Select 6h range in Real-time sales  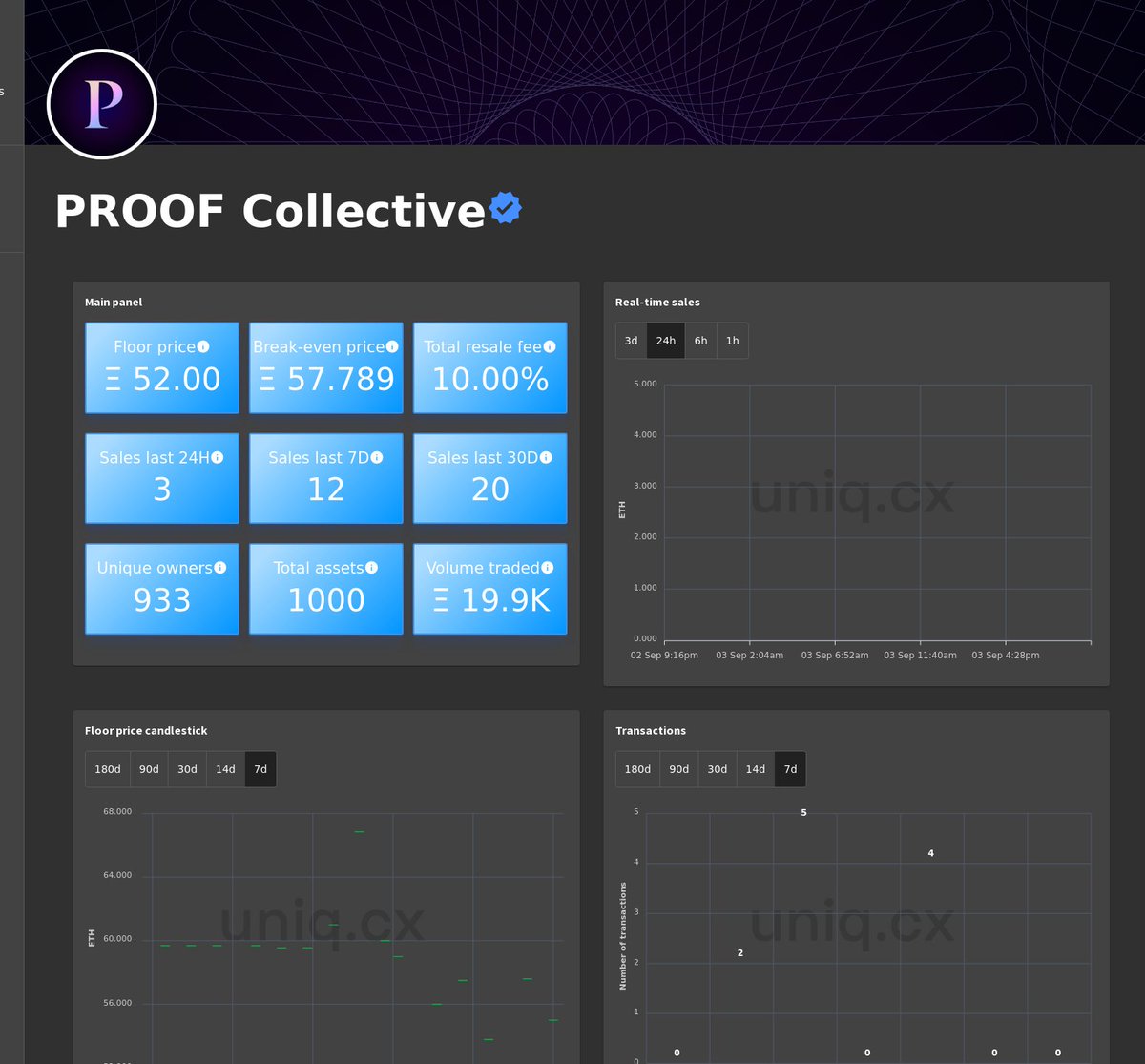coord(701,341)
